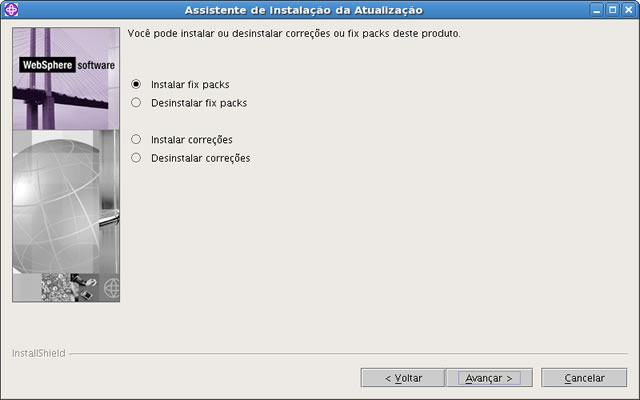The width and height of the screenshot is (640, 400).
Task: Click the small globe icon at banner bottom
Action: coord(111,288)
